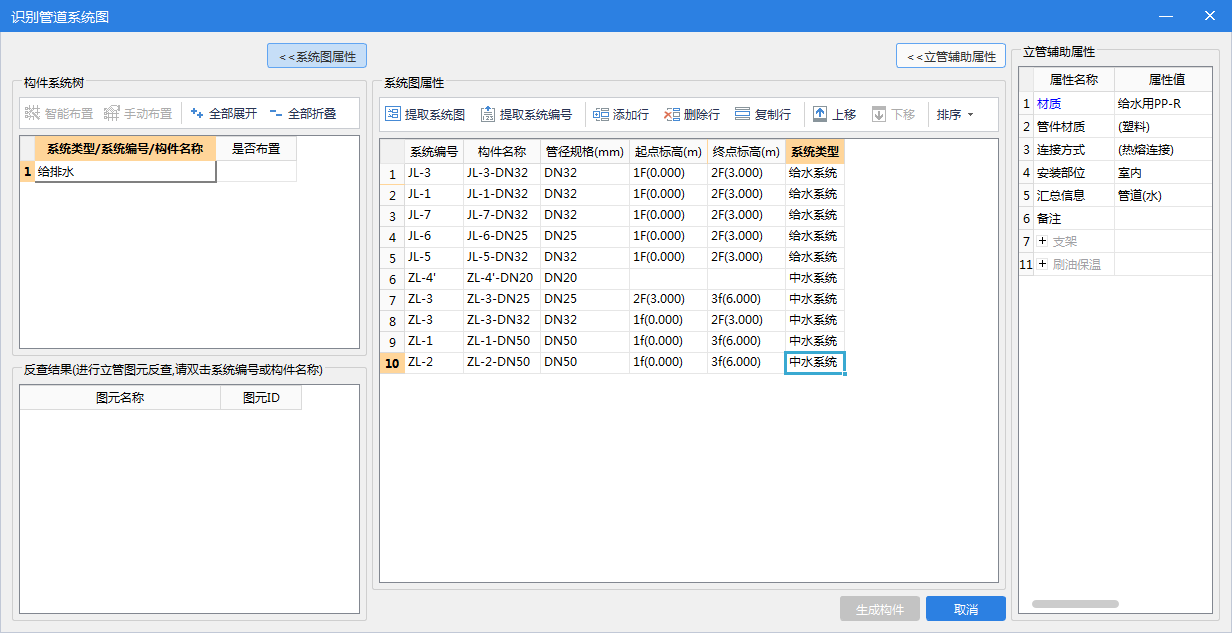This screenshot has height=633, width=1232.
Task: Click the 提取系统编号 extract number icon
Action: click(489, 115)
